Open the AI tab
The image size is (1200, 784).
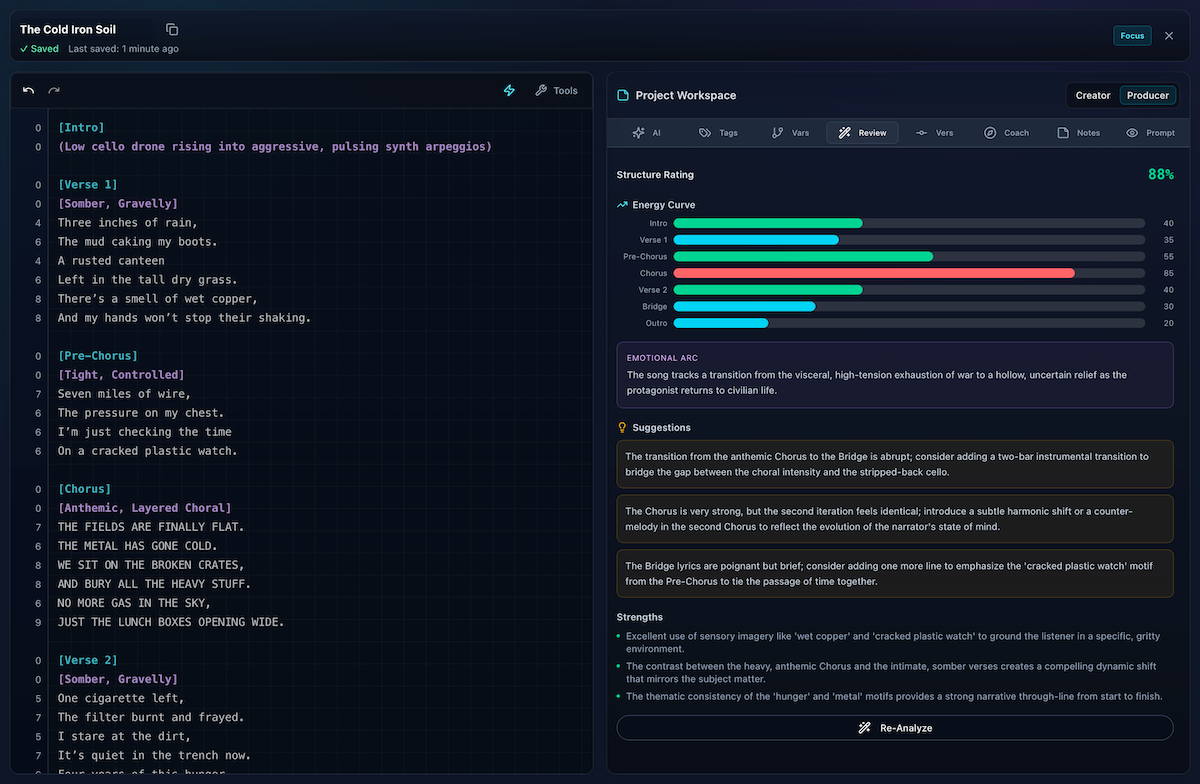(x=646, y=133)
